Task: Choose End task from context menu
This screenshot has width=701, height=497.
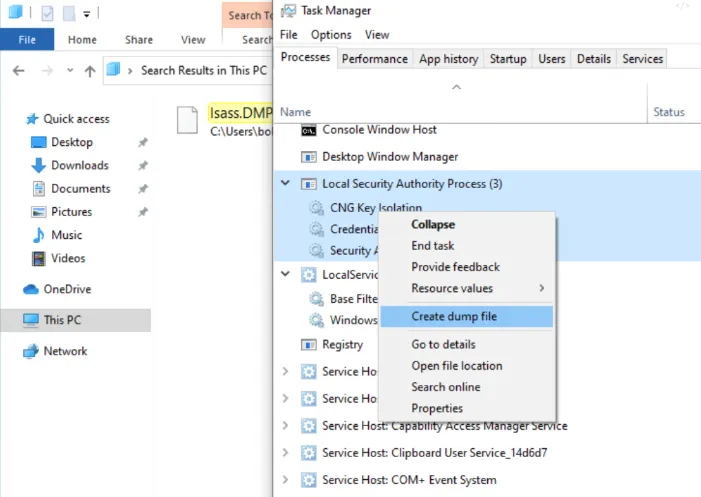Action: 432,246
